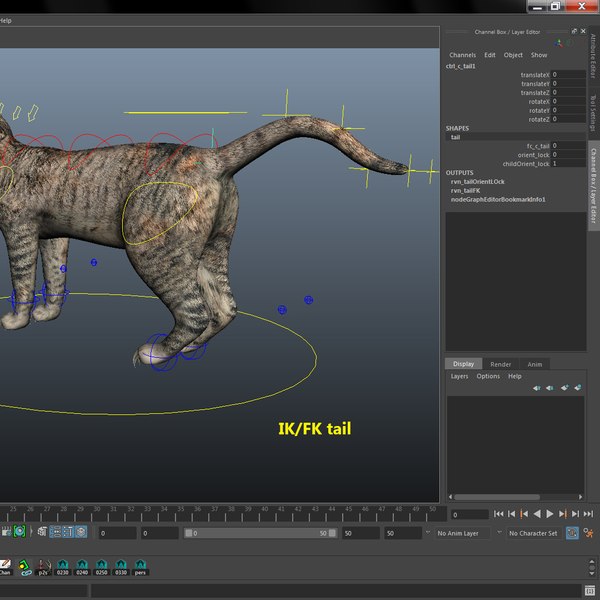Click the first layer-move arrow icon
The image size is (600, 600).
536,388
